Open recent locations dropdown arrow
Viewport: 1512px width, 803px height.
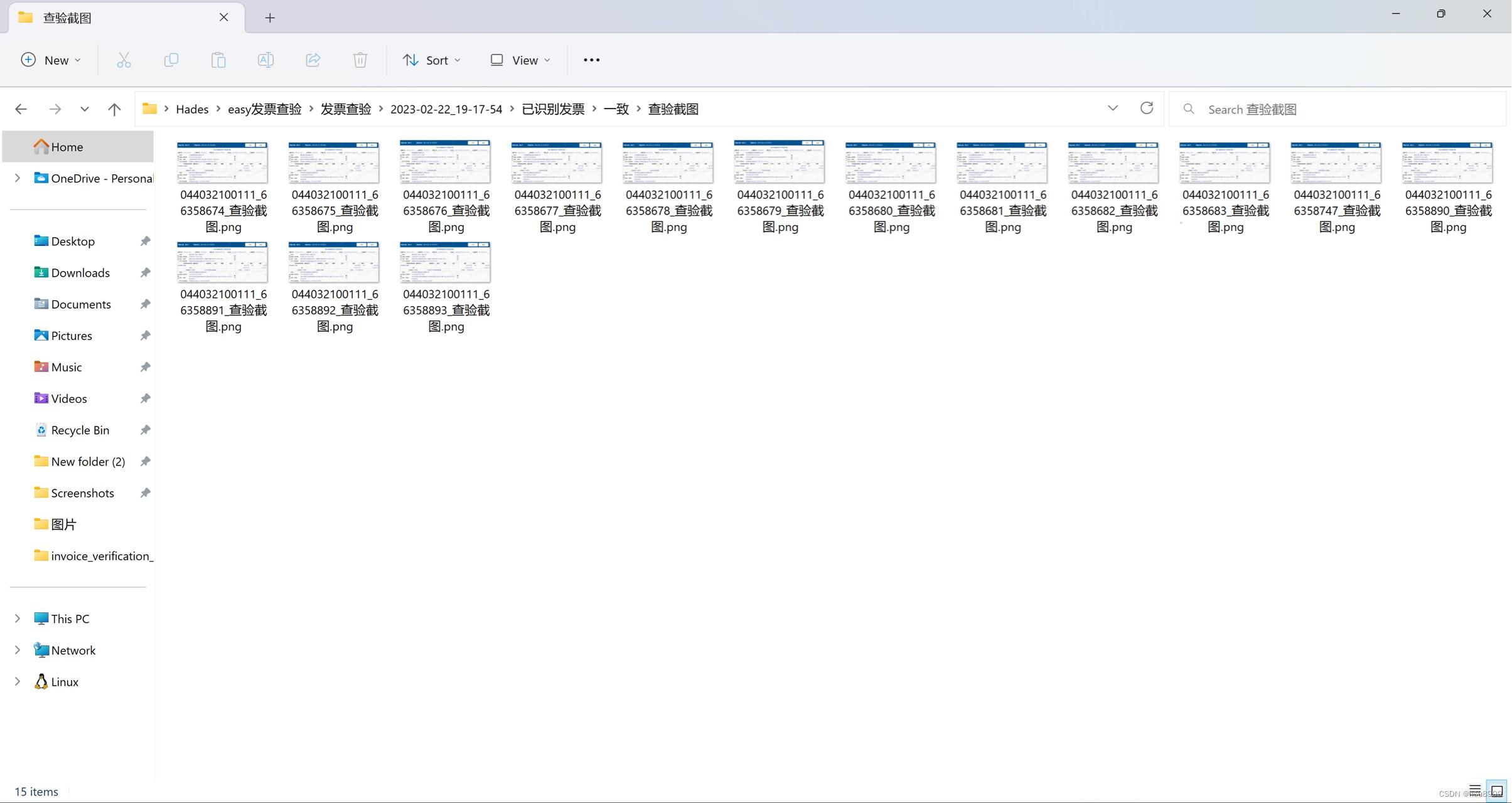[x=85, y=109]
